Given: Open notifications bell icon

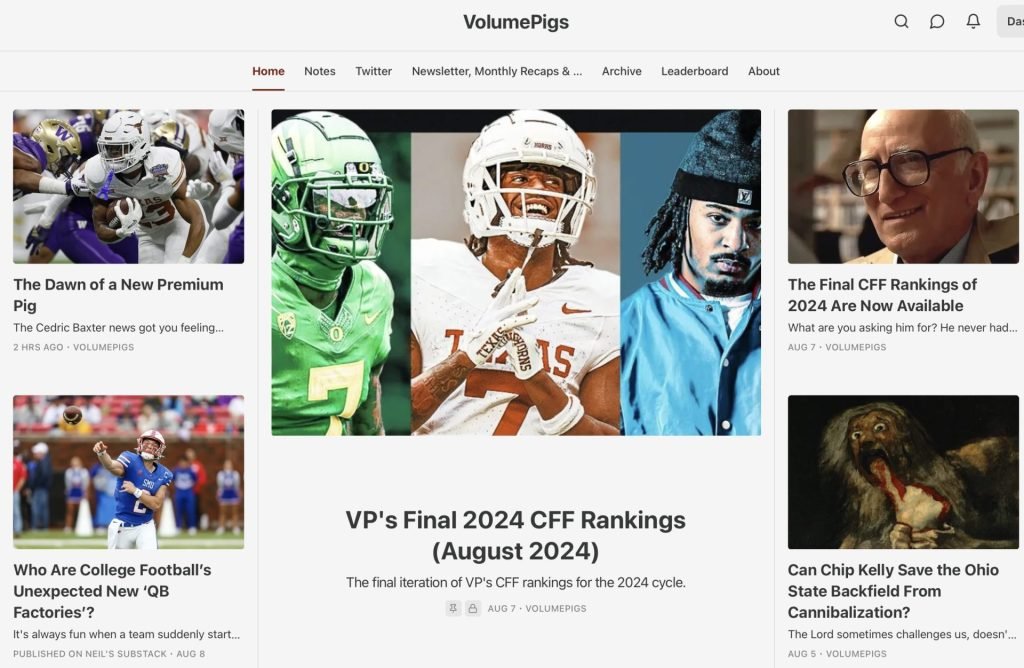Looking at the screenshot, I should 973,22.
